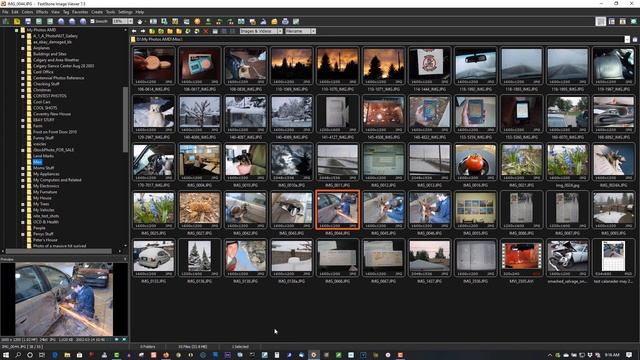Select the MVI video file thumbnail
This screenshot has height=360, width=640.
(x=522, y=258)
